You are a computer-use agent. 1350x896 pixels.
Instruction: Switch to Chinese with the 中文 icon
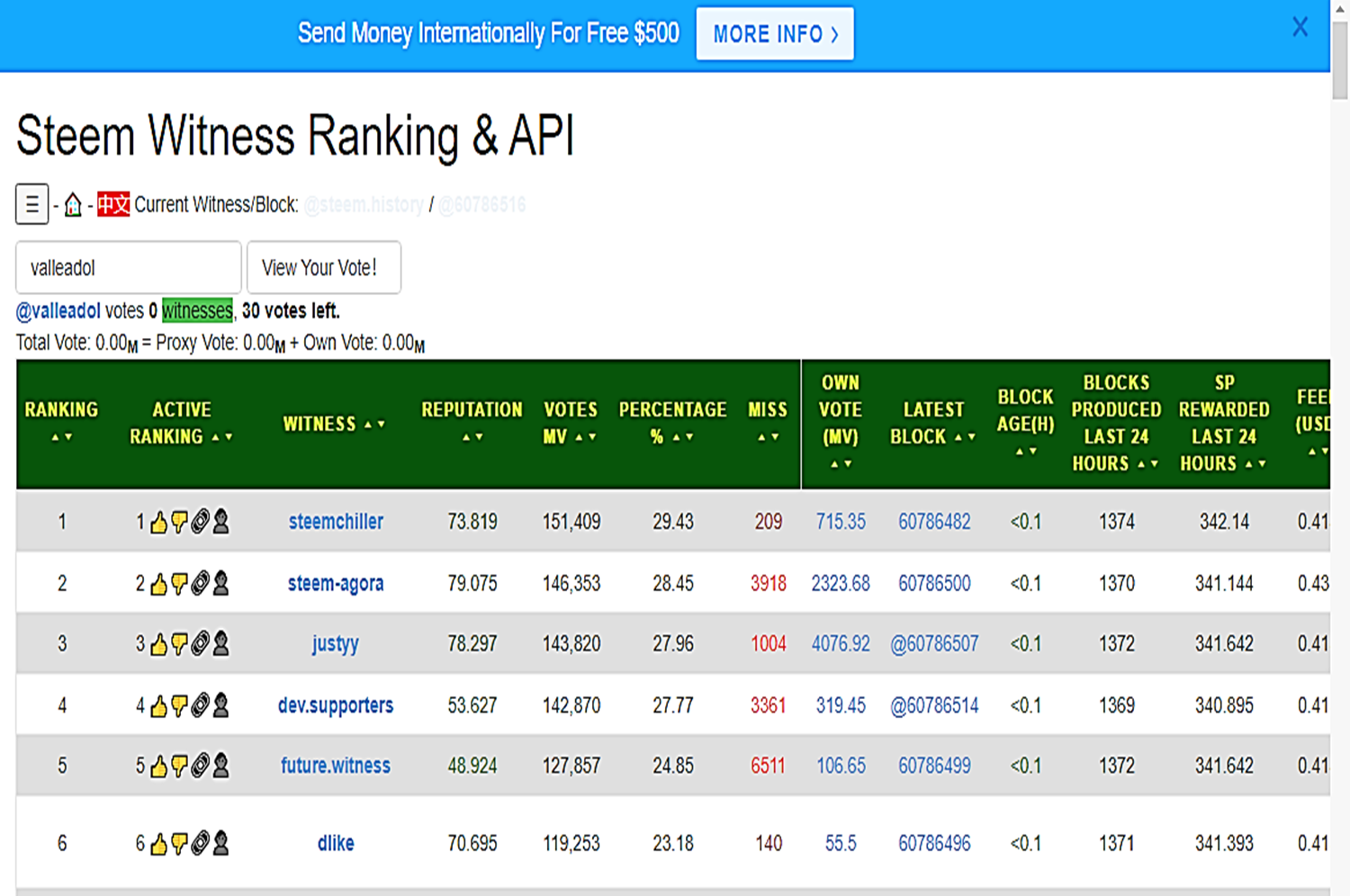tap(113, 204)
